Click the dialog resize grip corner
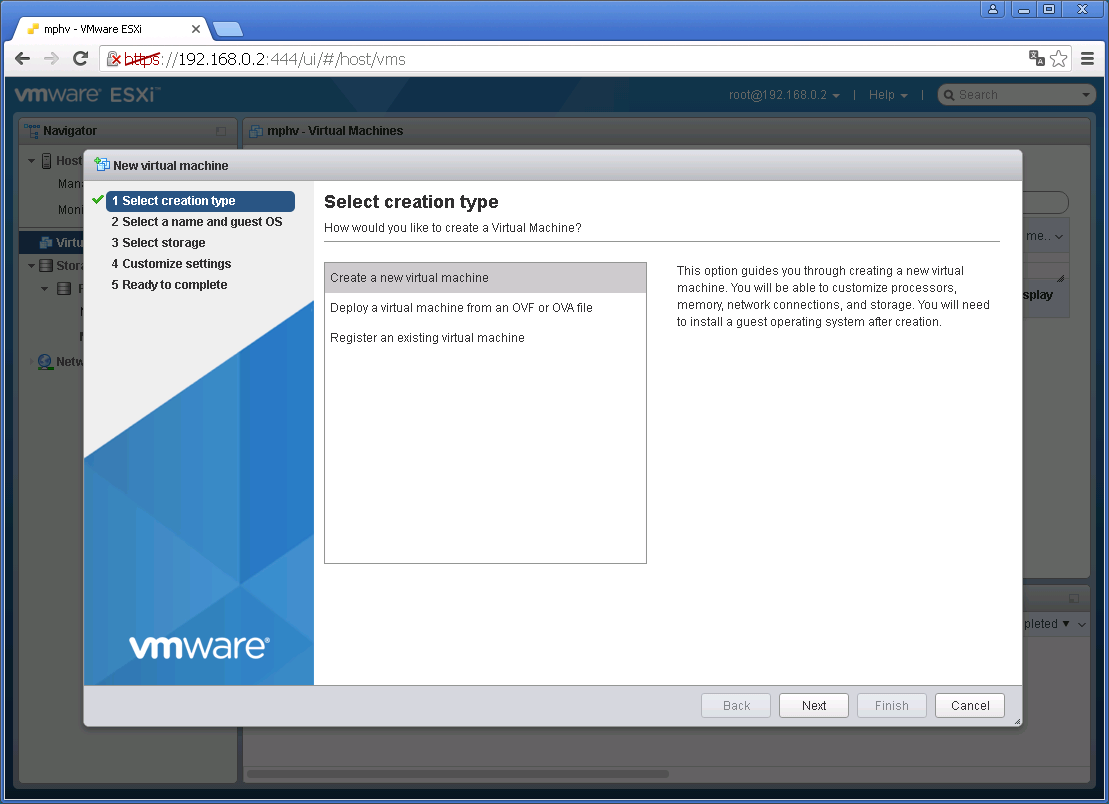Screen dimensions: 1109x804 [x=1017, y=721]
